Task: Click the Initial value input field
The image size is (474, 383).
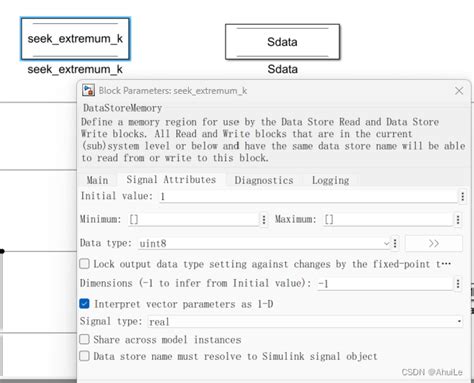Action: [x=308, y=196]
